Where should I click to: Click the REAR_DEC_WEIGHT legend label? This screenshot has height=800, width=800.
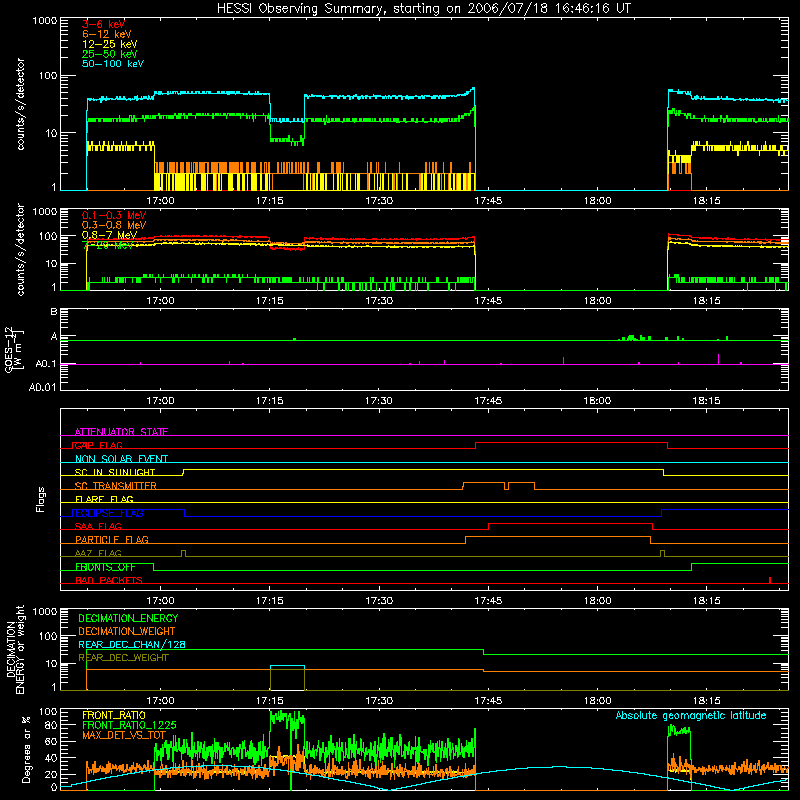pos(123,658)
